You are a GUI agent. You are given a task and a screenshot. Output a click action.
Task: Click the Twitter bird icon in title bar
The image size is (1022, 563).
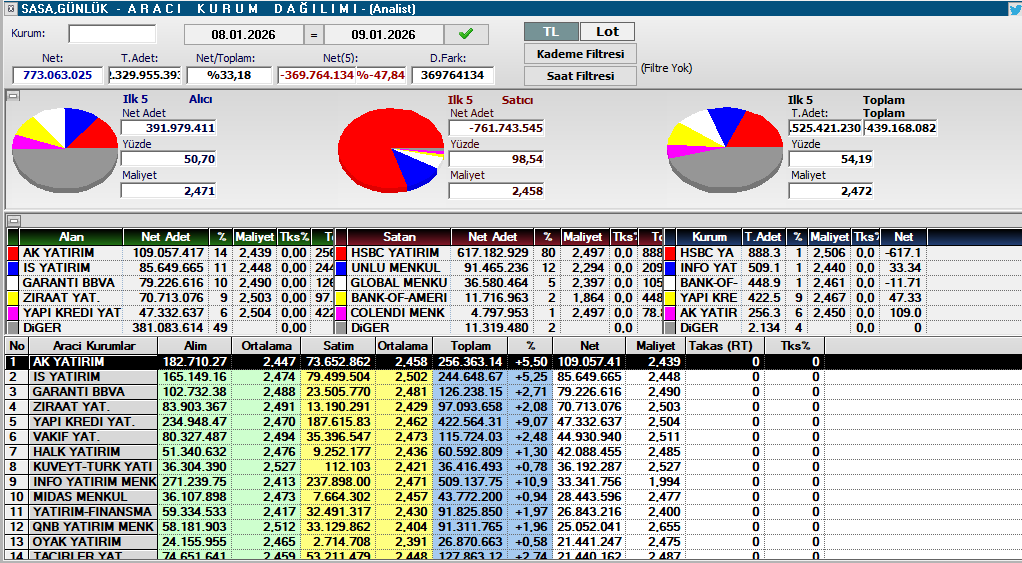(x=1013, y=9)
